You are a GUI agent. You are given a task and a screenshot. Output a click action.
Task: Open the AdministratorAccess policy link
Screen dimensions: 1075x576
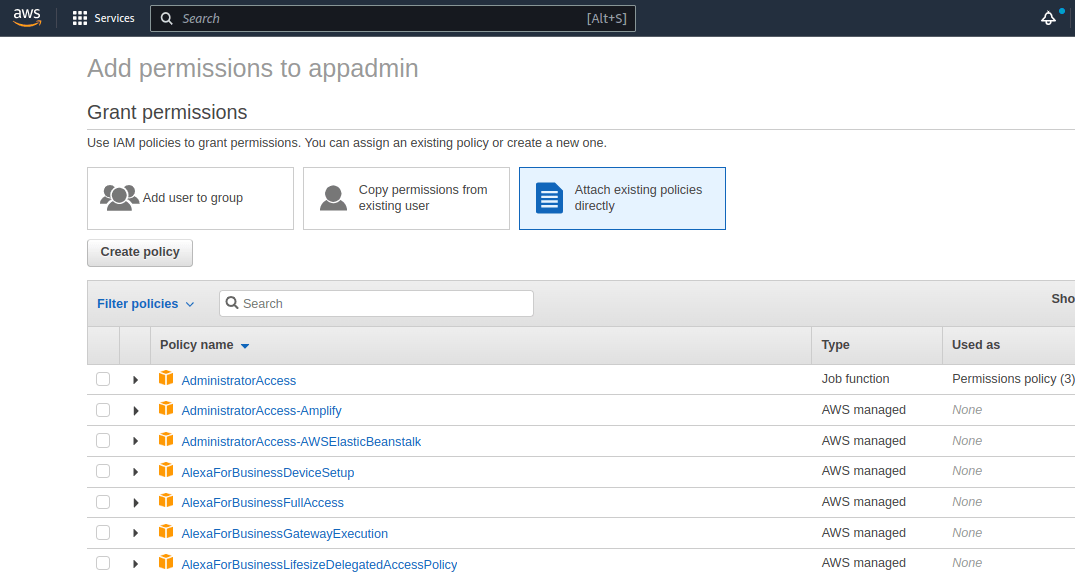239,381
